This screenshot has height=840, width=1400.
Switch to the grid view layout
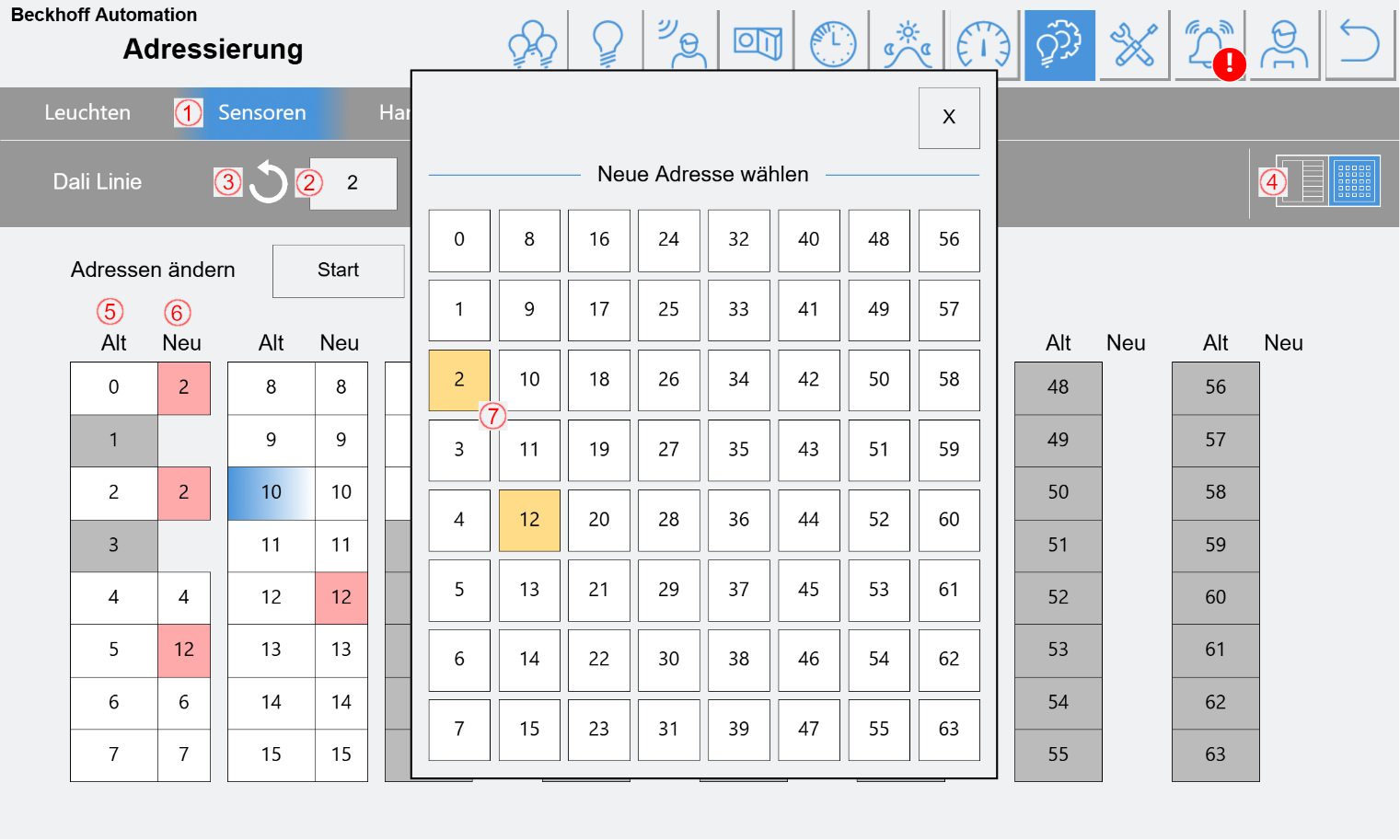click(1355, 181)
